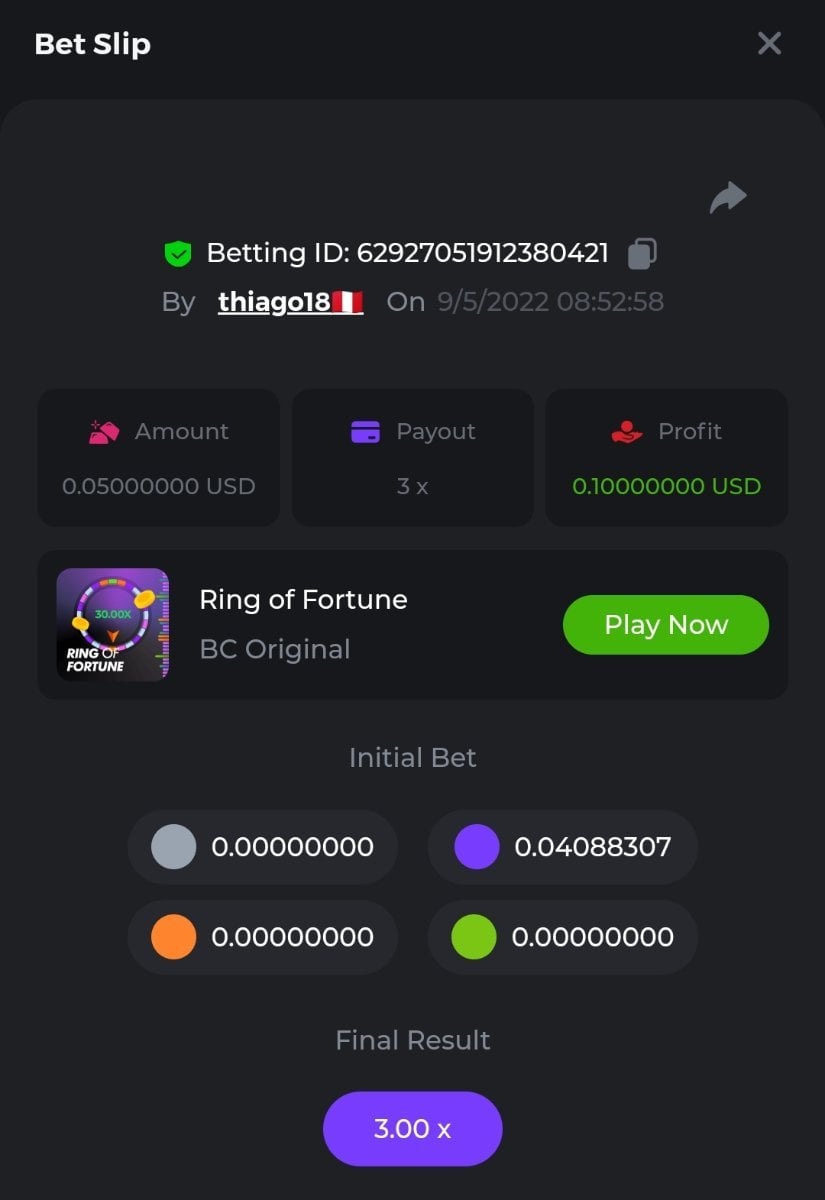The height and width of the screenshot is (1200, 825).
Task: Click the green profit amount 0.10000000 USD
Action: (666, 487)
